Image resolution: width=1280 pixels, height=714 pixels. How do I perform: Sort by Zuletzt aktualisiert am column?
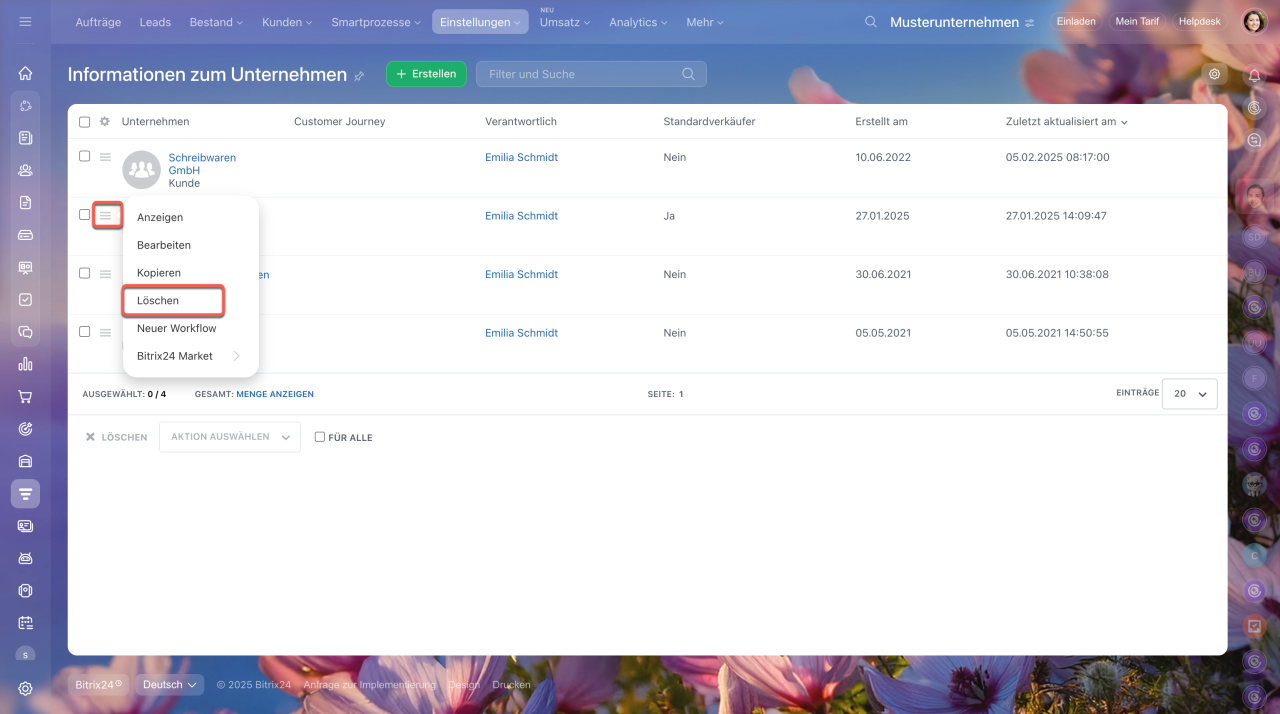(1067, 122)
